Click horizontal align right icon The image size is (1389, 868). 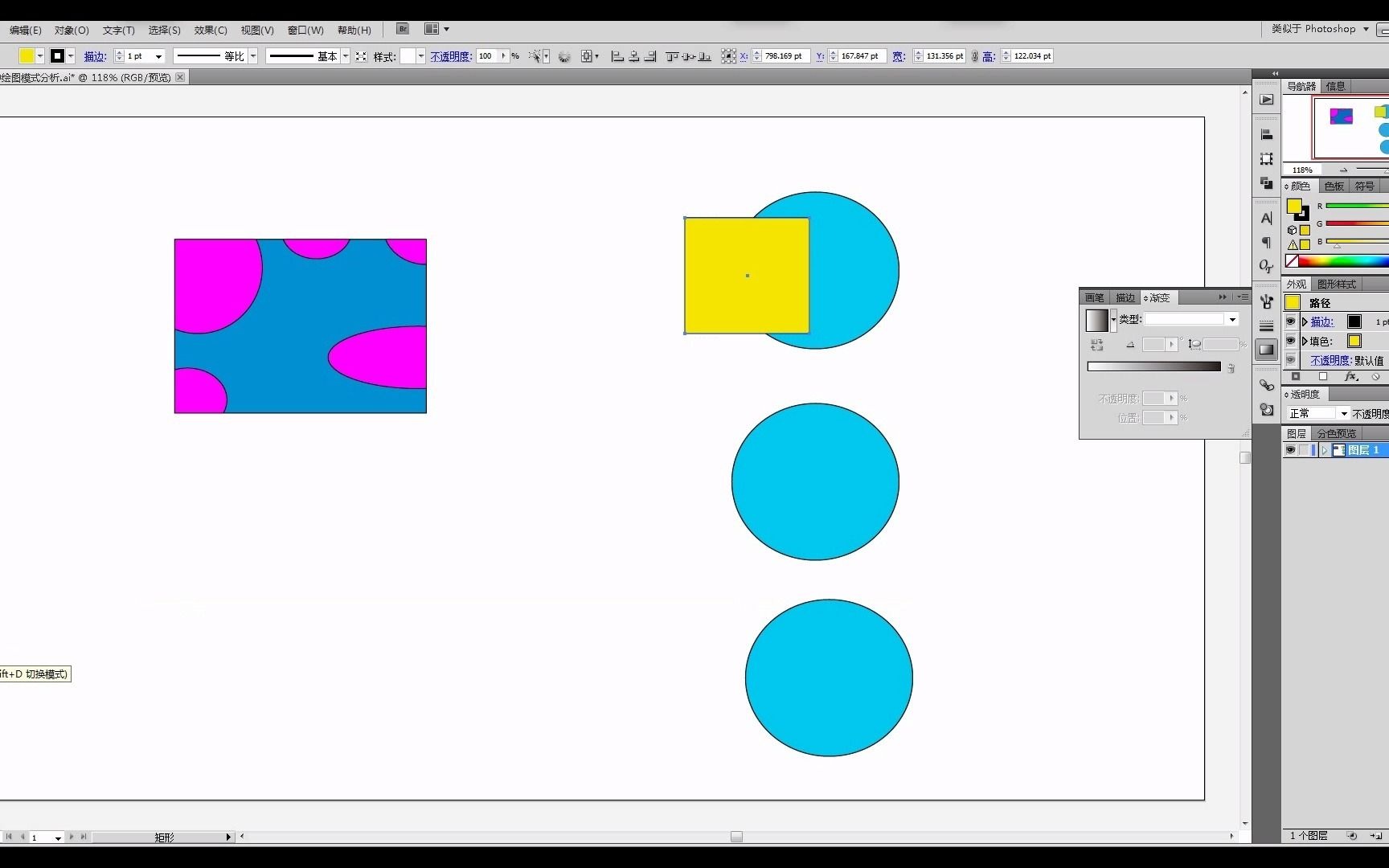click(x=650, y=56)
